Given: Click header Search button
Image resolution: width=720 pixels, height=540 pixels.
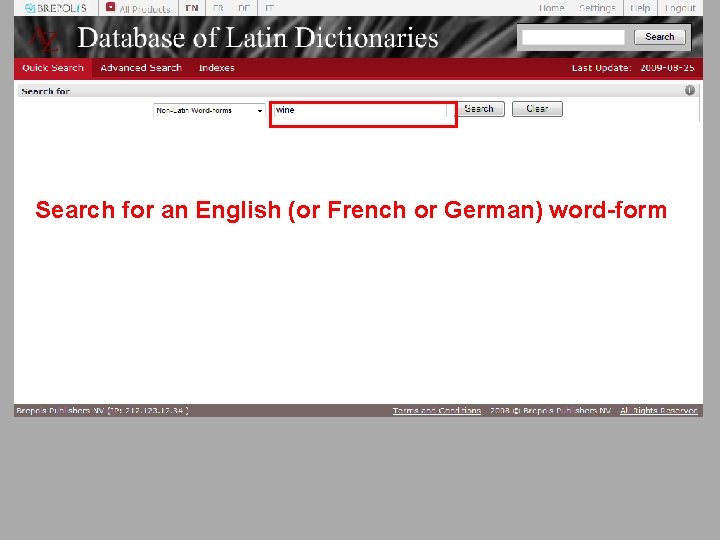Looking at the screenshot, I should tap(659, 37).
